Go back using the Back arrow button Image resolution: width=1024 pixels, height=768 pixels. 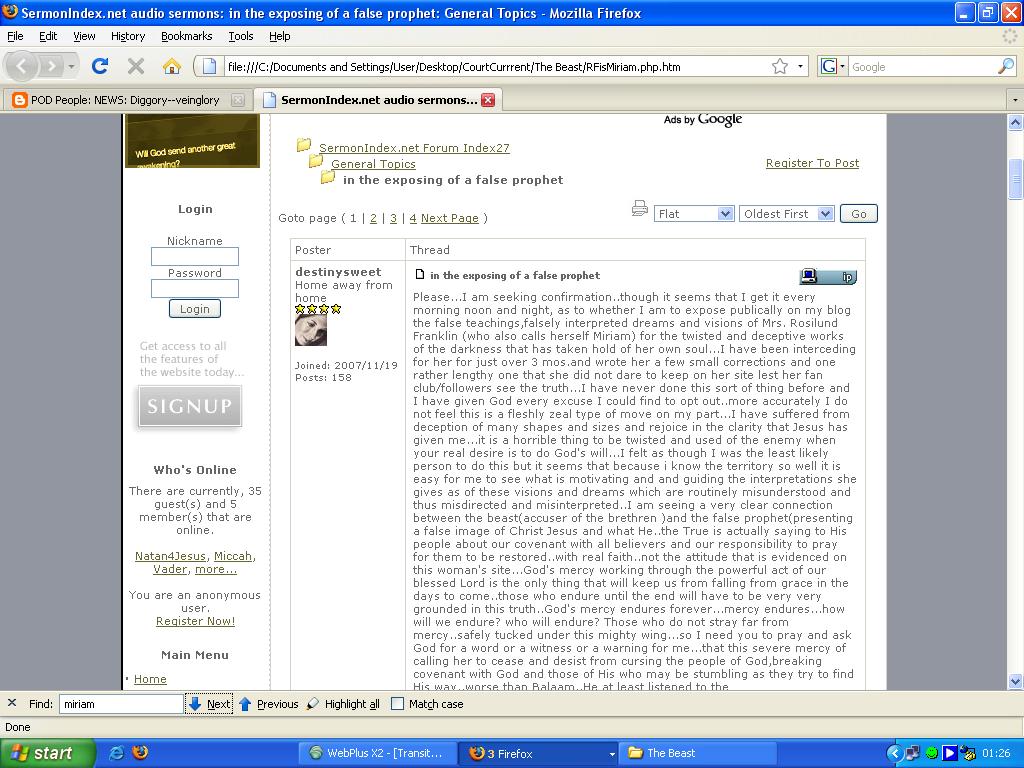point(22,66)
